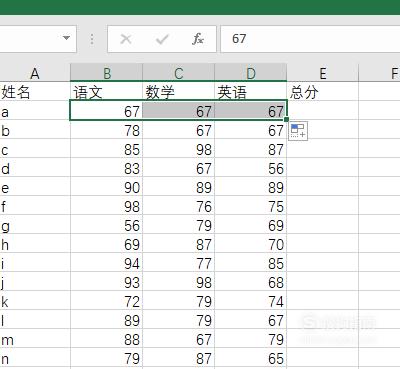This screenshot has width=400, height=369.
Task: Click the 数学 header cell
Action: click(x=179, y=92)
